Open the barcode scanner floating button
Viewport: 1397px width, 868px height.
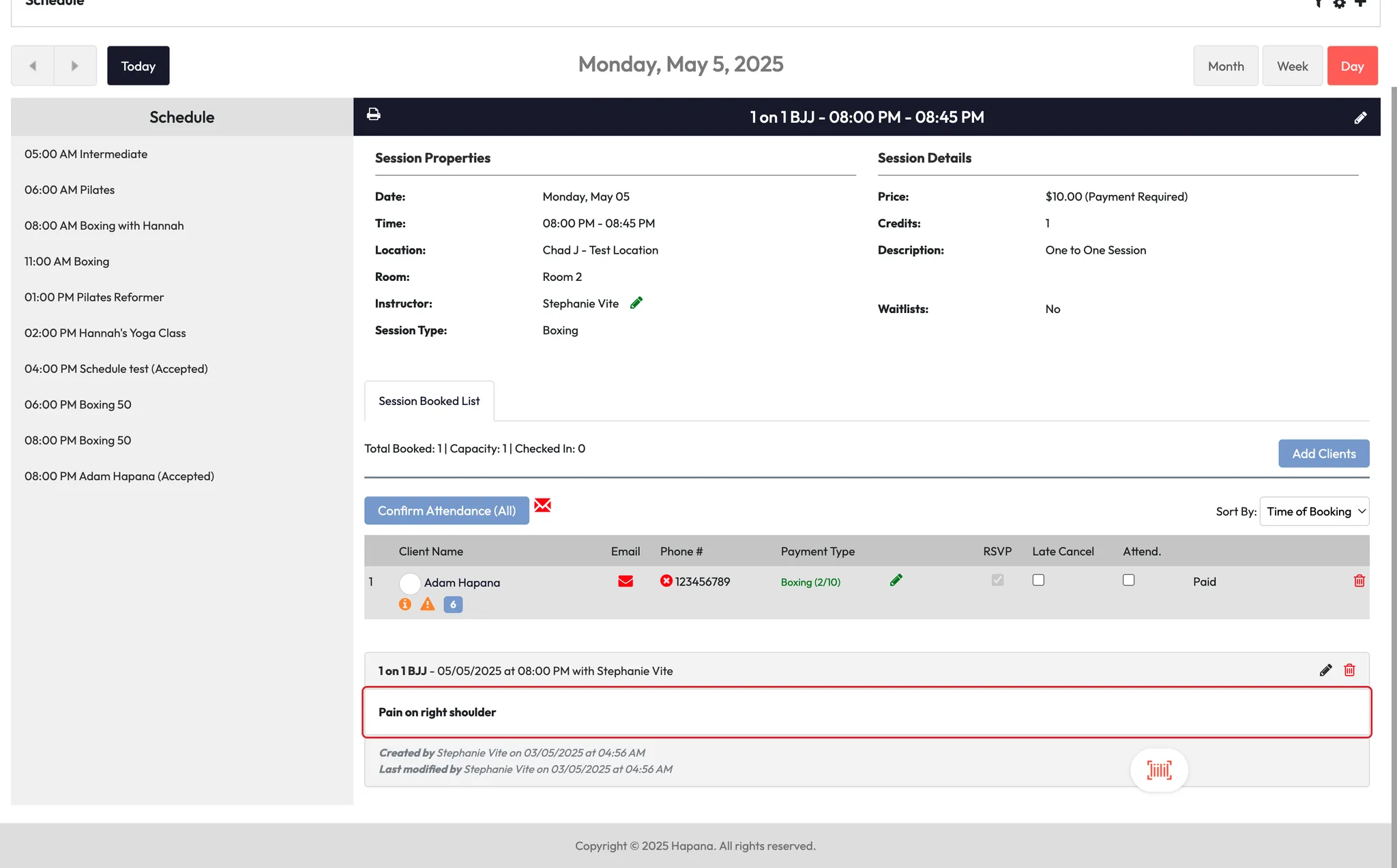1159,770
